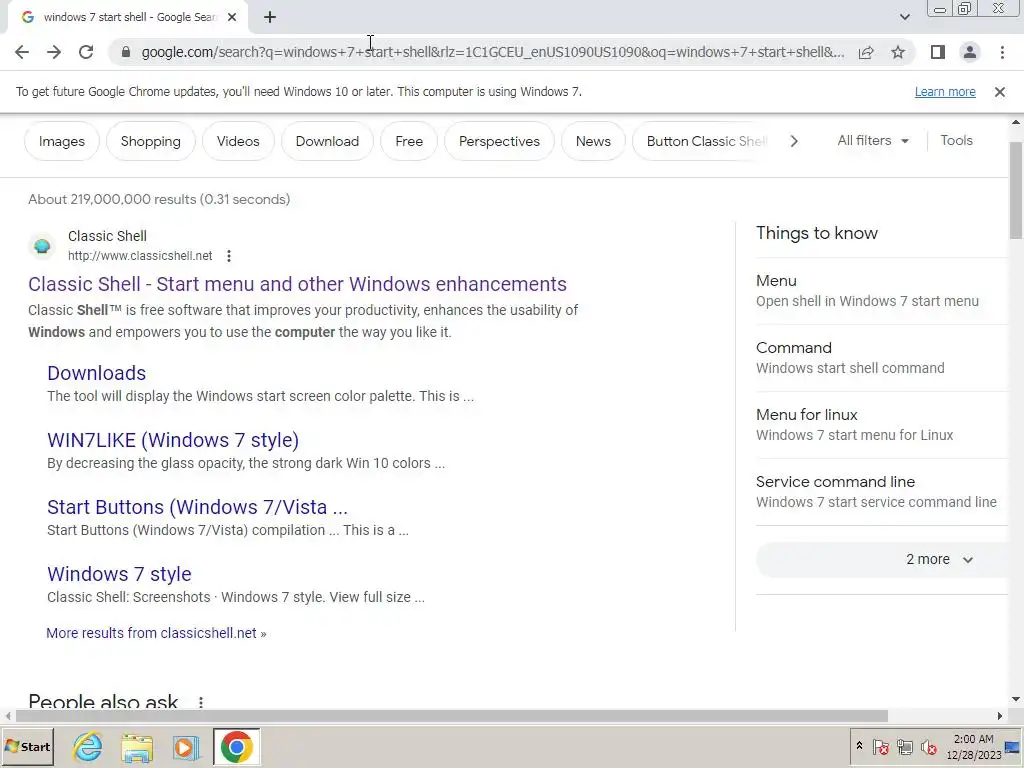The image size is (1024, 768).
Task: Open Windows Explorer from the taskbar
Action: pyautogui.click(x=136, y=747)
